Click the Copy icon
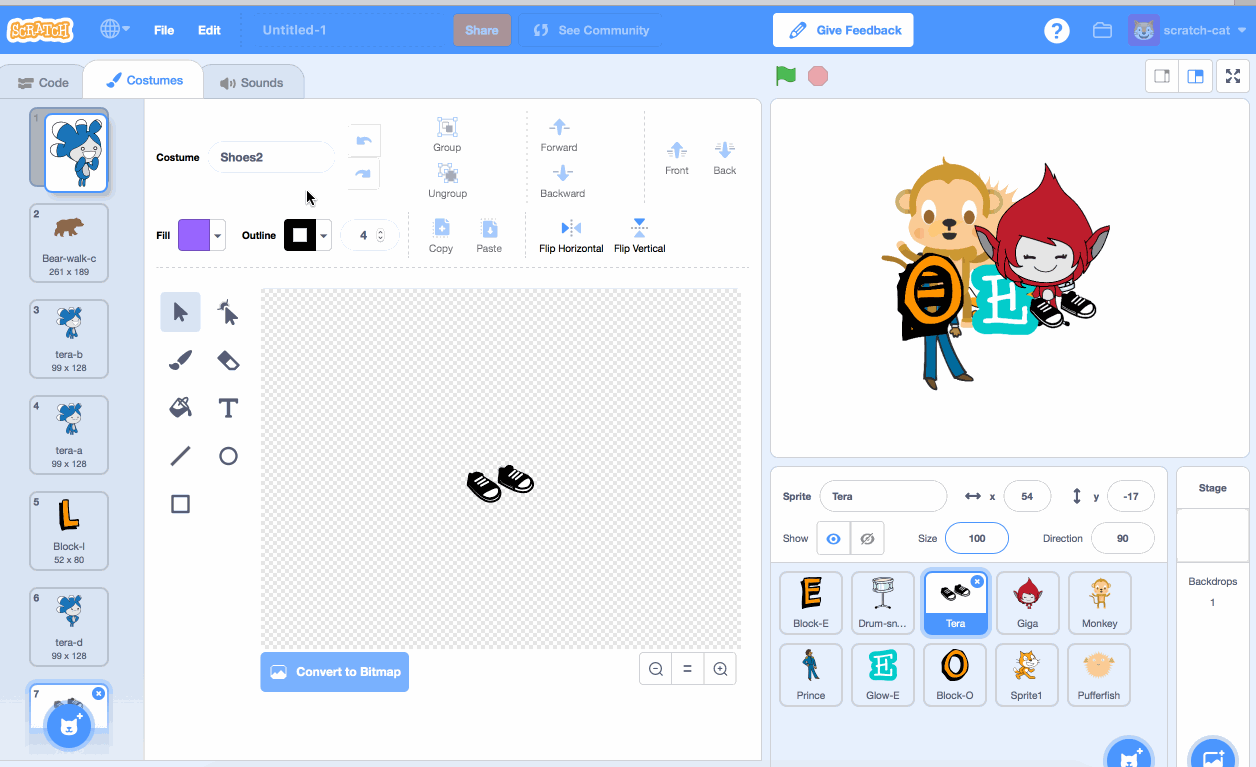This screenshot has width=1256, height=767. 441,228
